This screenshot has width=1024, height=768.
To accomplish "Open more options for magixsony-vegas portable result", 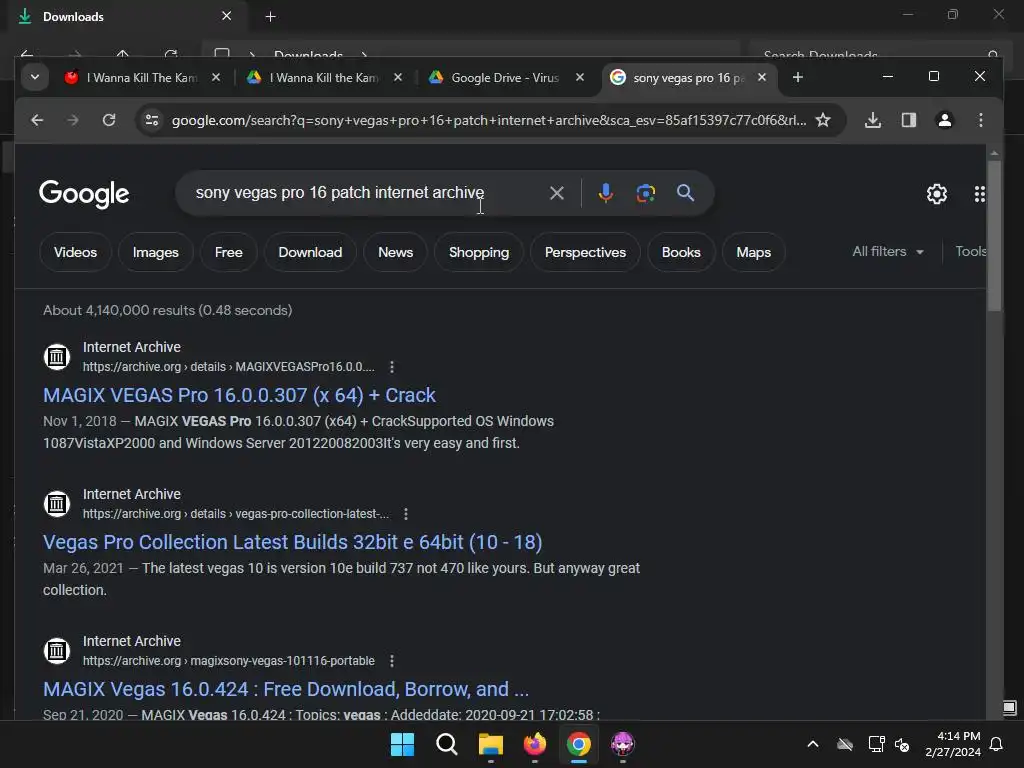I will pyautogui.click(x=392, y=661).
